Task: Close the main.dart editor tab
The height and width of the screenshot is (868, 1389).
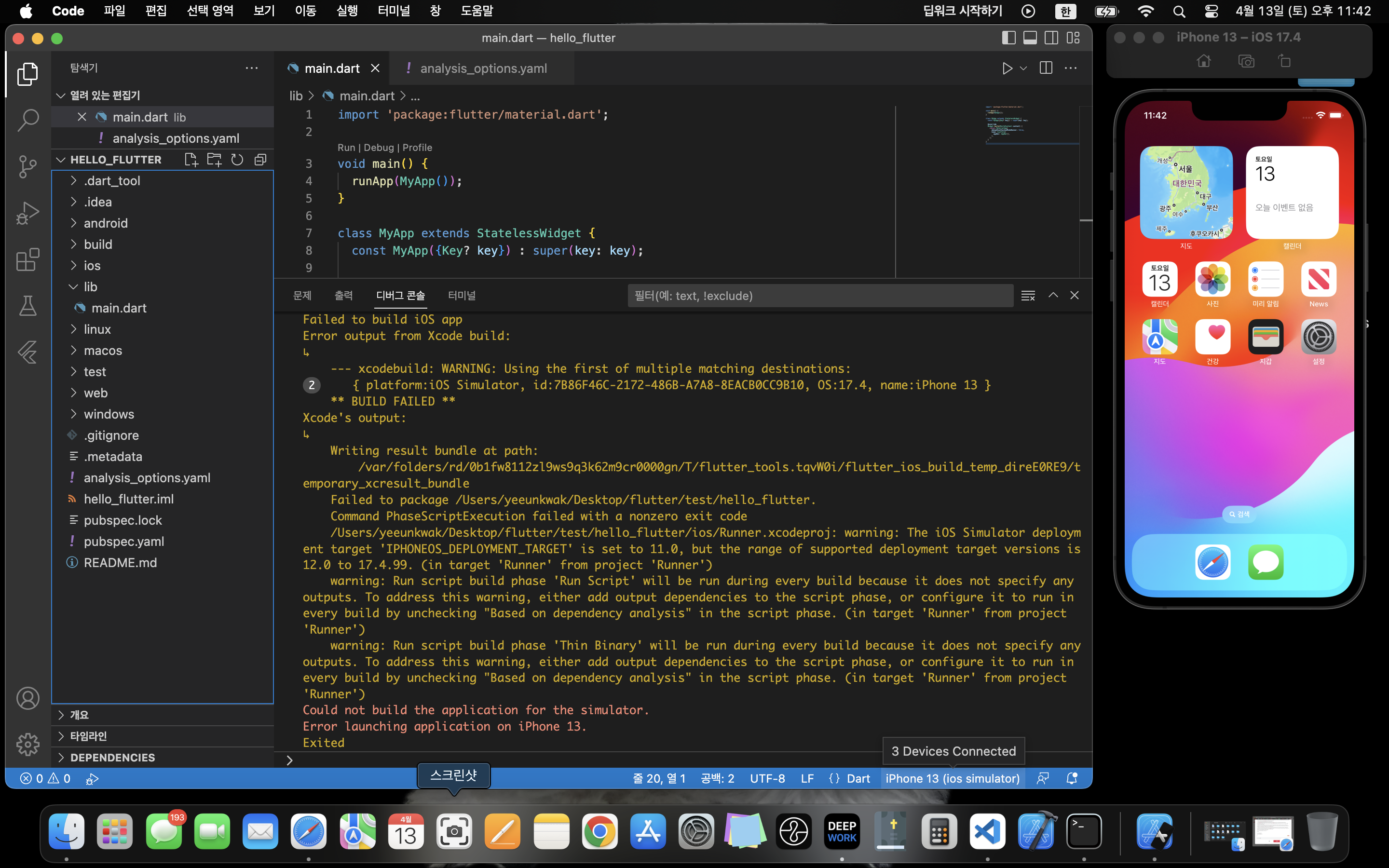Action: tap(375, 68)
